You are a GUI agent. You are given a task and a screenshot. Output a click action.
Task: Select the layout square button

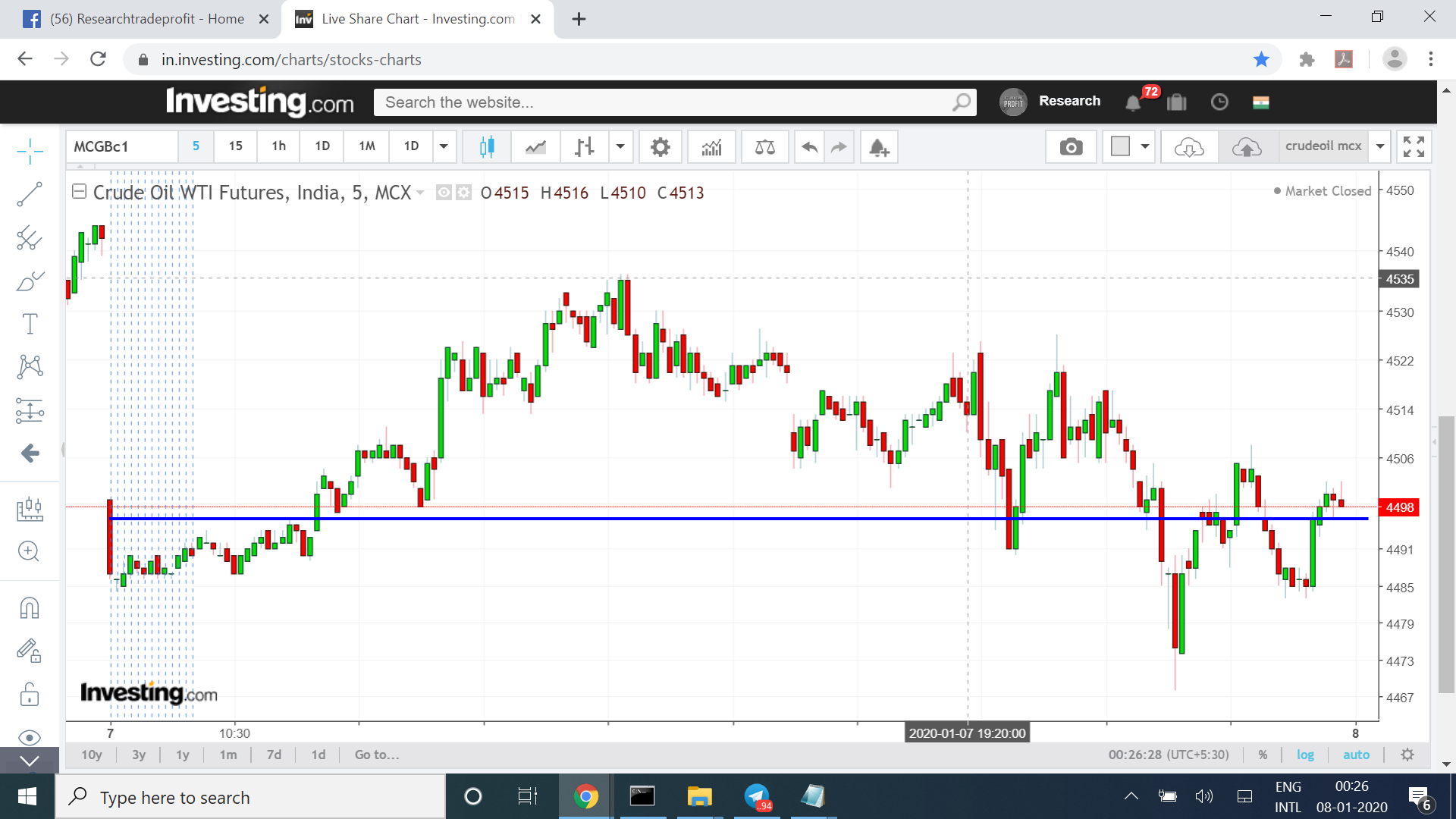[1120, 146]
